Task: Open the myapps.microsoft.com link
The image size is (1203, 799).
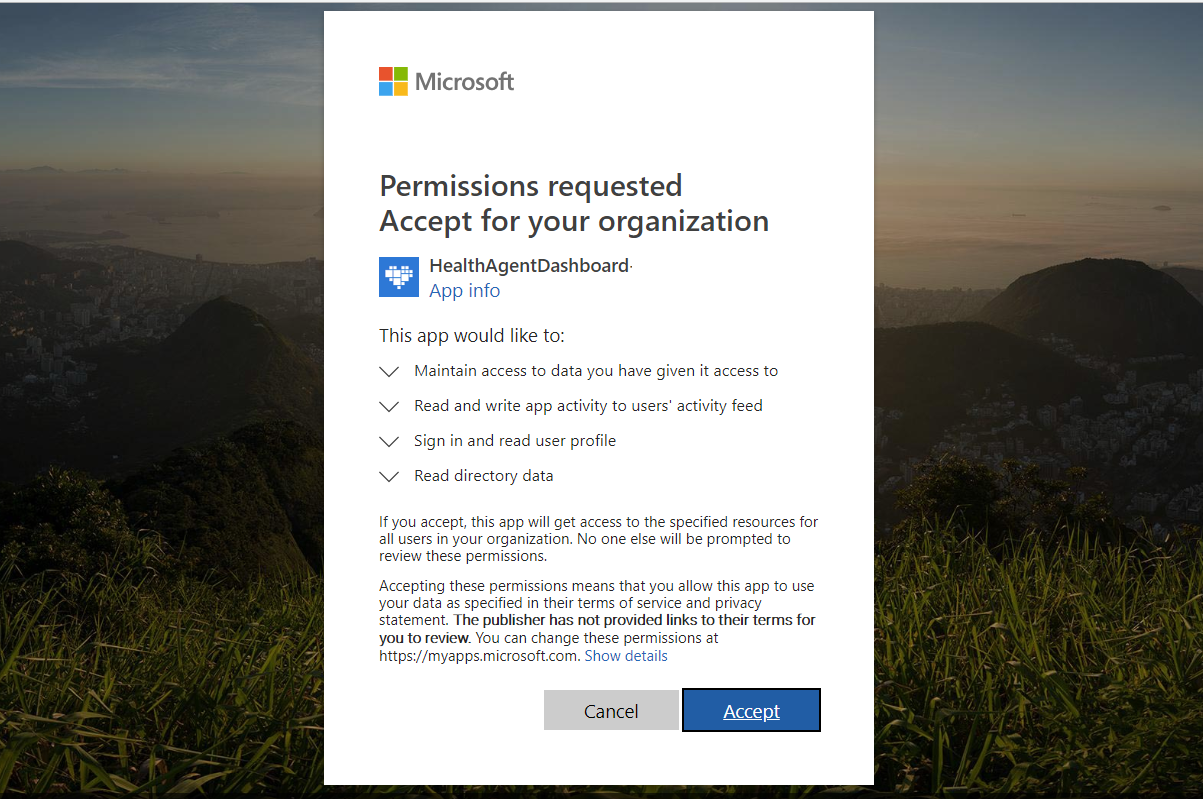Action: [x=478, y=655]
